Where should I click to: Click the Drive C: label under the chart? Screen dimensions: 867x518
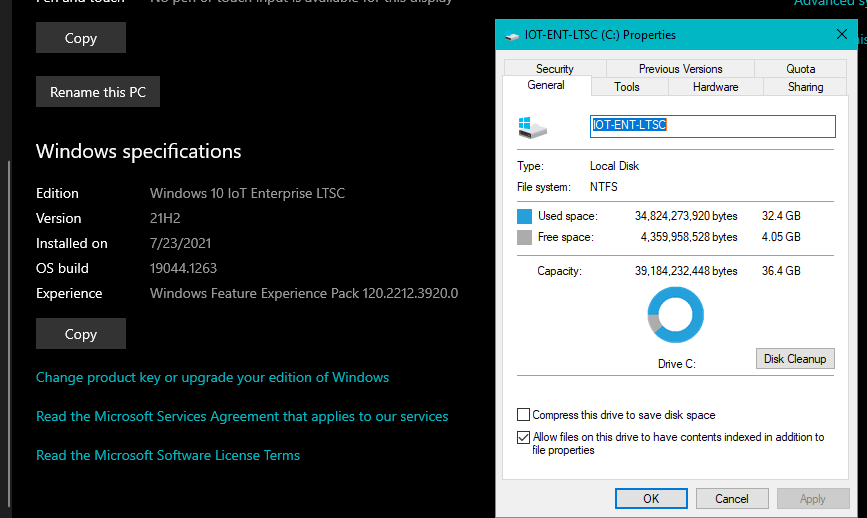(677, 364)
